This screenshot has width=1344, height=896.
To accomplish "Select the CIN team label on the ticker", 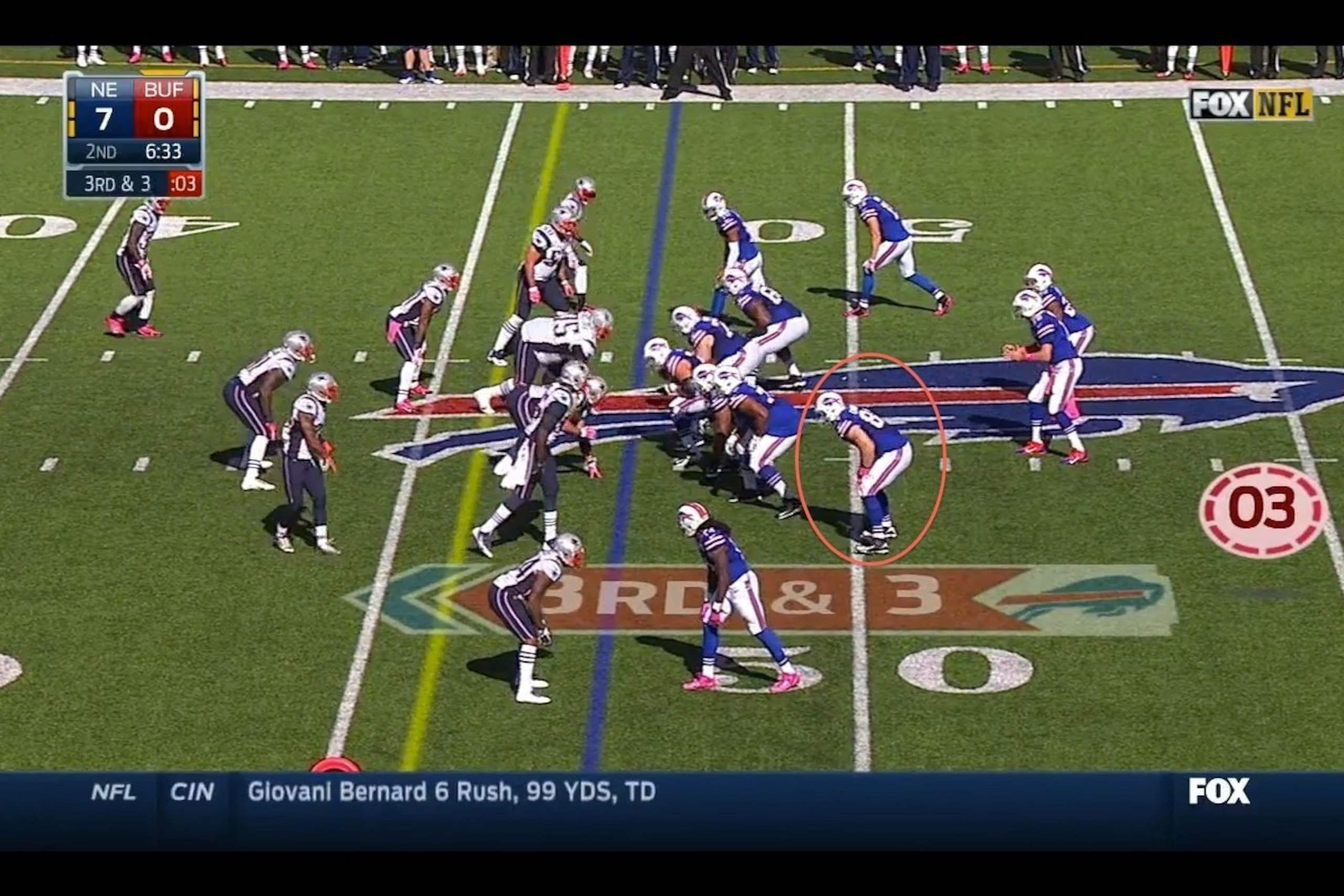I will (192, 792).
